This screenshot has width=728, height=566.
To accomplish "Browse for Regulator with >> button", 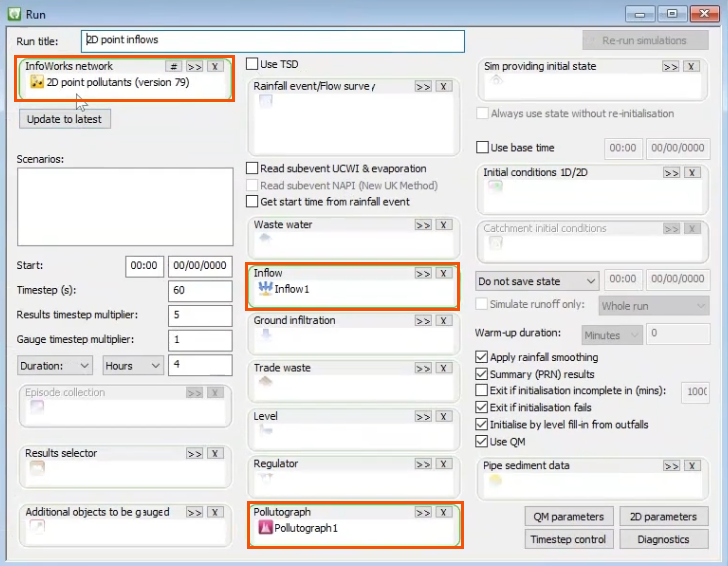I will pos(423,464).
